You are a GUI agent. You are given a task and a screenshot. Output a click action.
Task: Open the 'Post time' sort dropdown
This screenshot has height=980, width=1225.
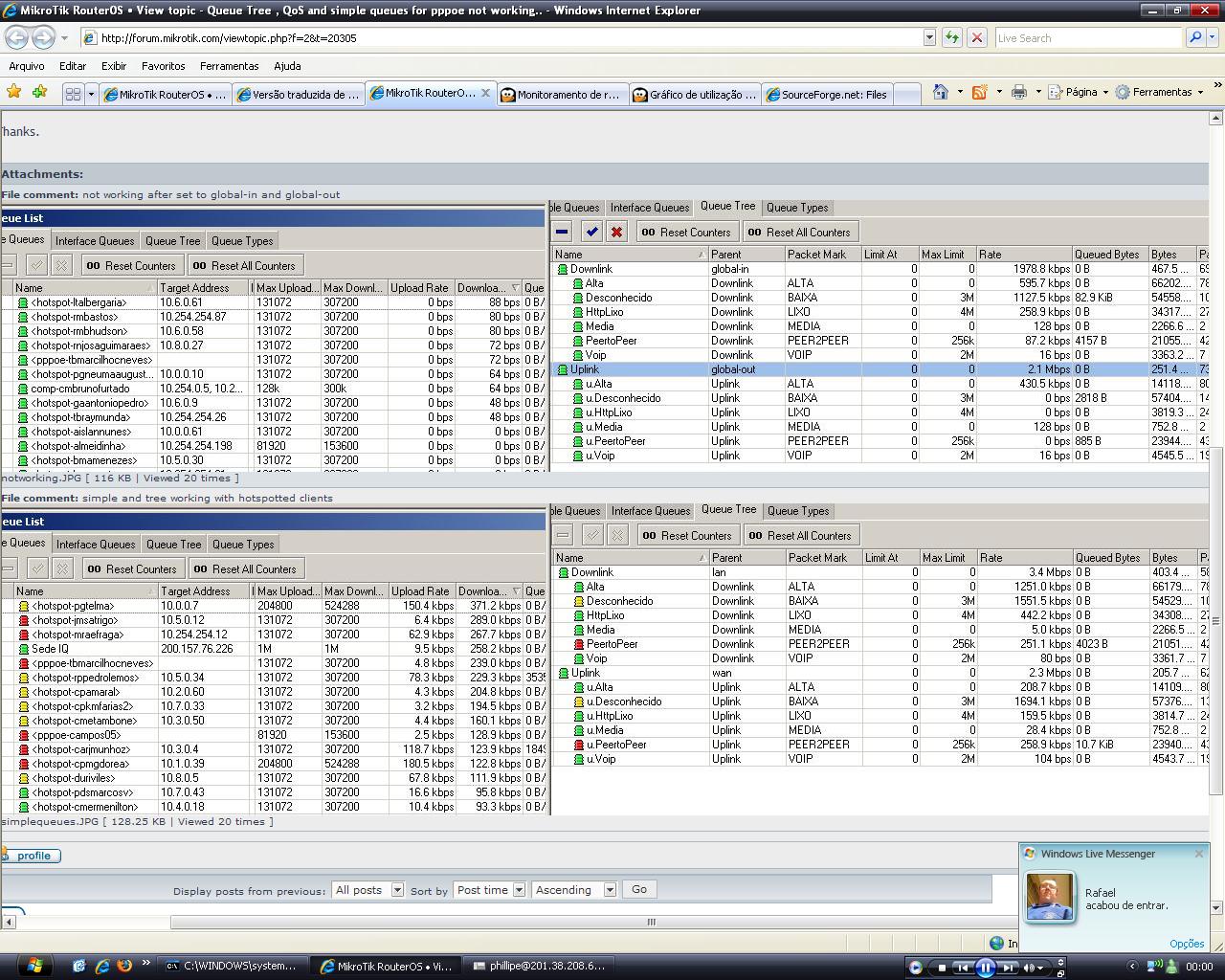pos(489,890)
